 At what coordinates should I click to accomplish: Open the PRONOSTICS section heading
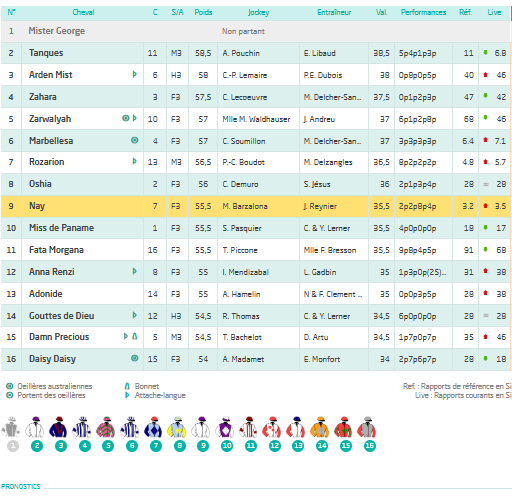(21, 486)
